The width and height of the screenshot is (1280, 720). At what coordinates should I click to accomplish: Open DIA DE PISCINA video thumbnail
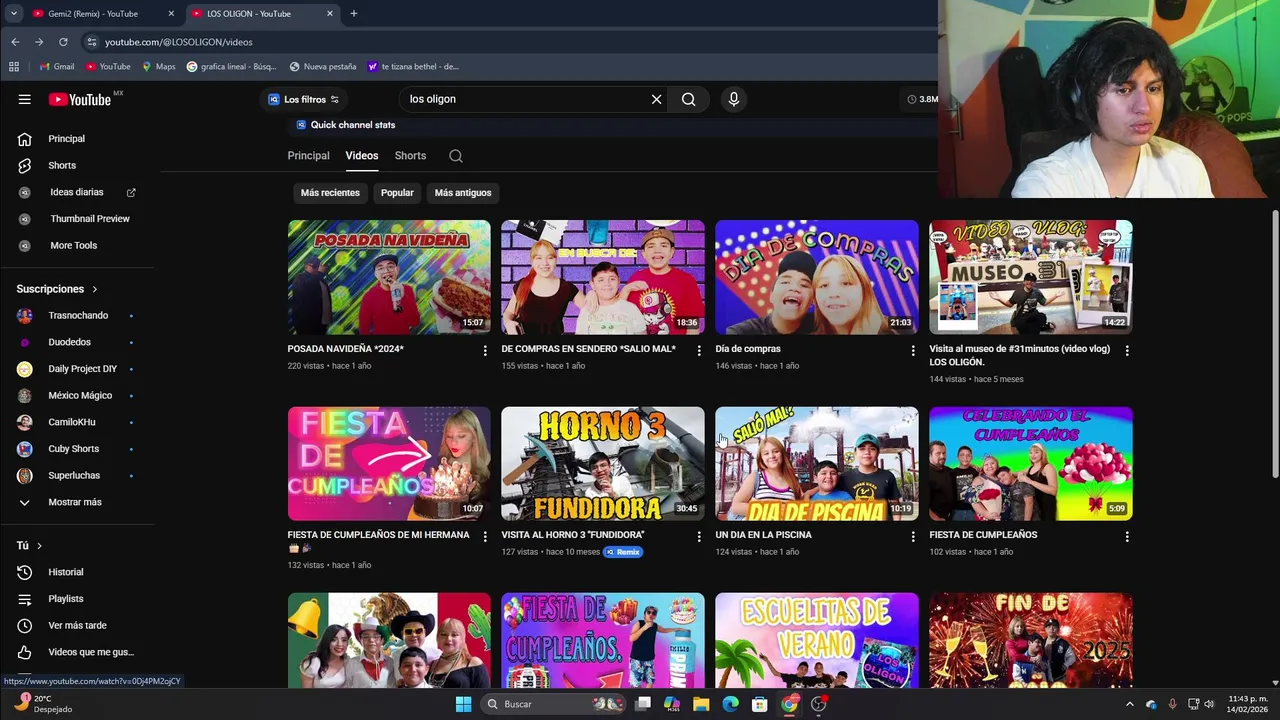coord(817,463)
